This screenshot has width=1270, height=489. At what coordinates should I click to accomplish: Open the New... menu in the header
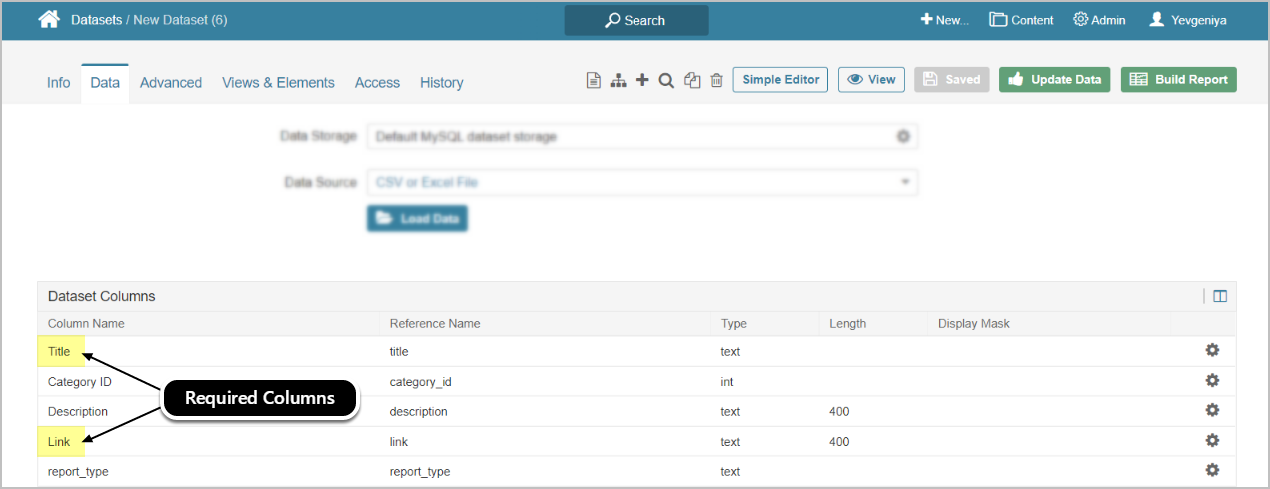click(945, 20)
